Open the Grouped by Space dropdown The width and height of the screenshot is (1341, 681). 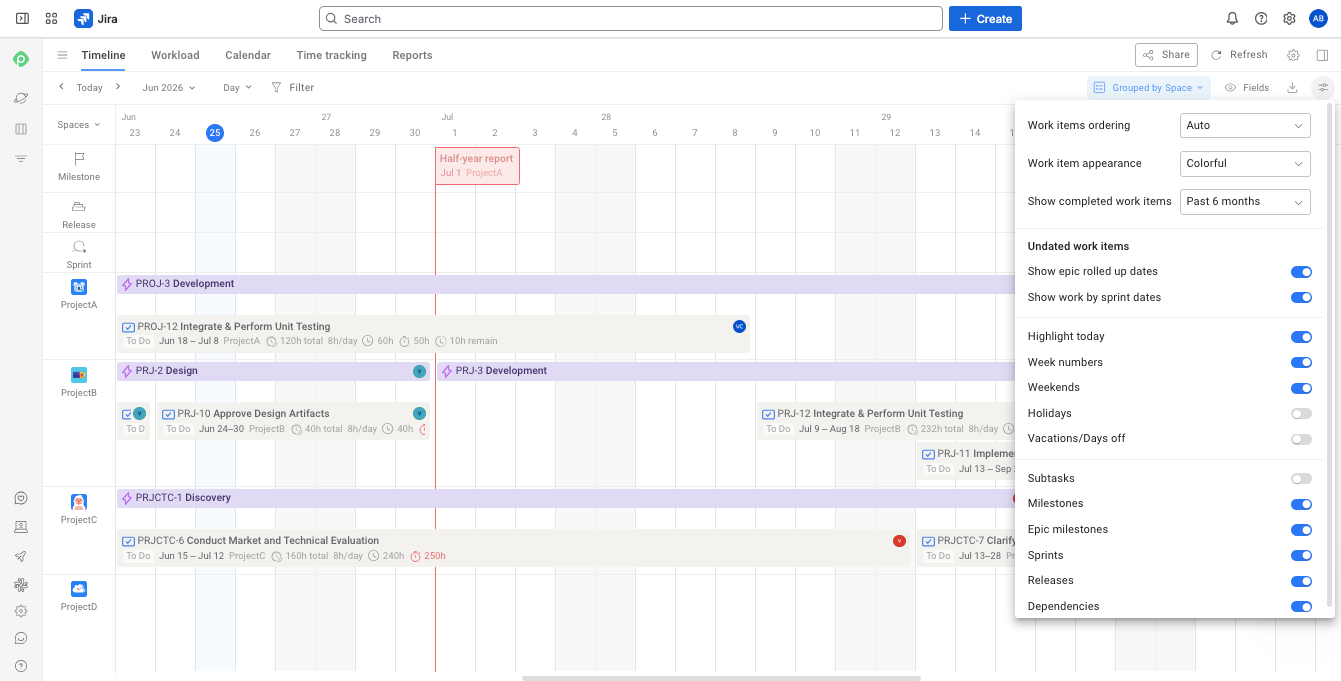1149,88
